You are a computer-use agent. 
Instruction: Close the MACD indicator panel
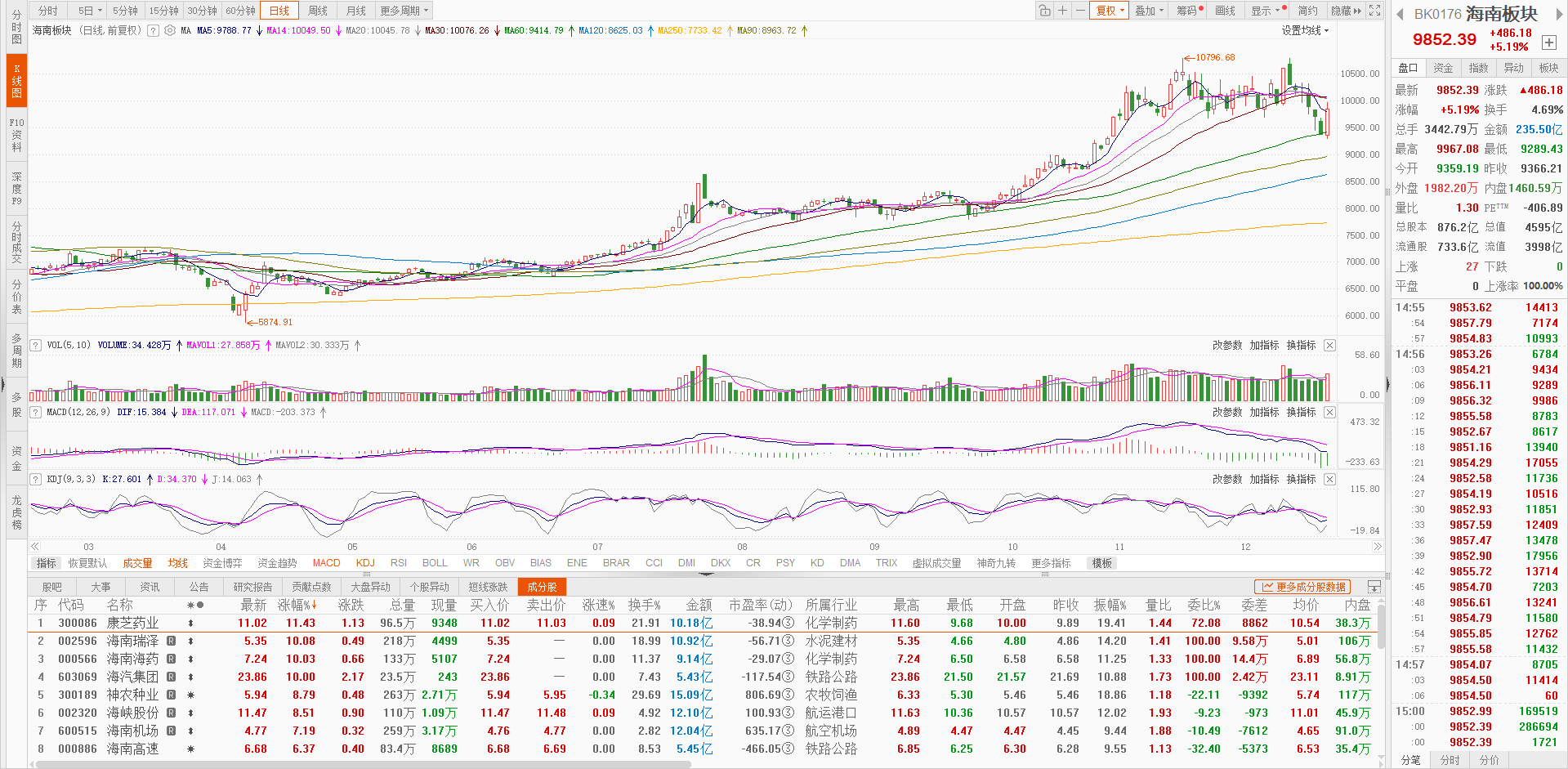pyautogui.click(x=1329, y=413)
